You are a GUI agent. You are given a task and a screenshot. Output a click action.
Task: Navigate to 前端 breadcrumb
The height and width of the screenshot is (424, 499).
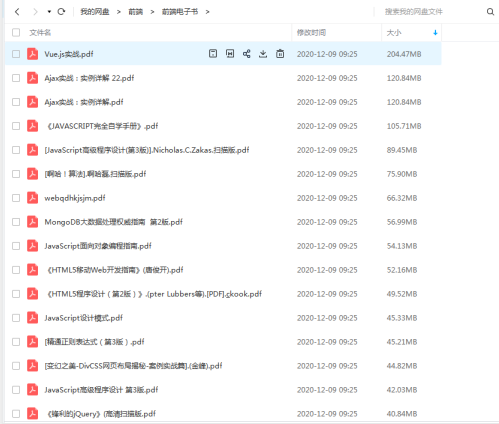[136, 12]
